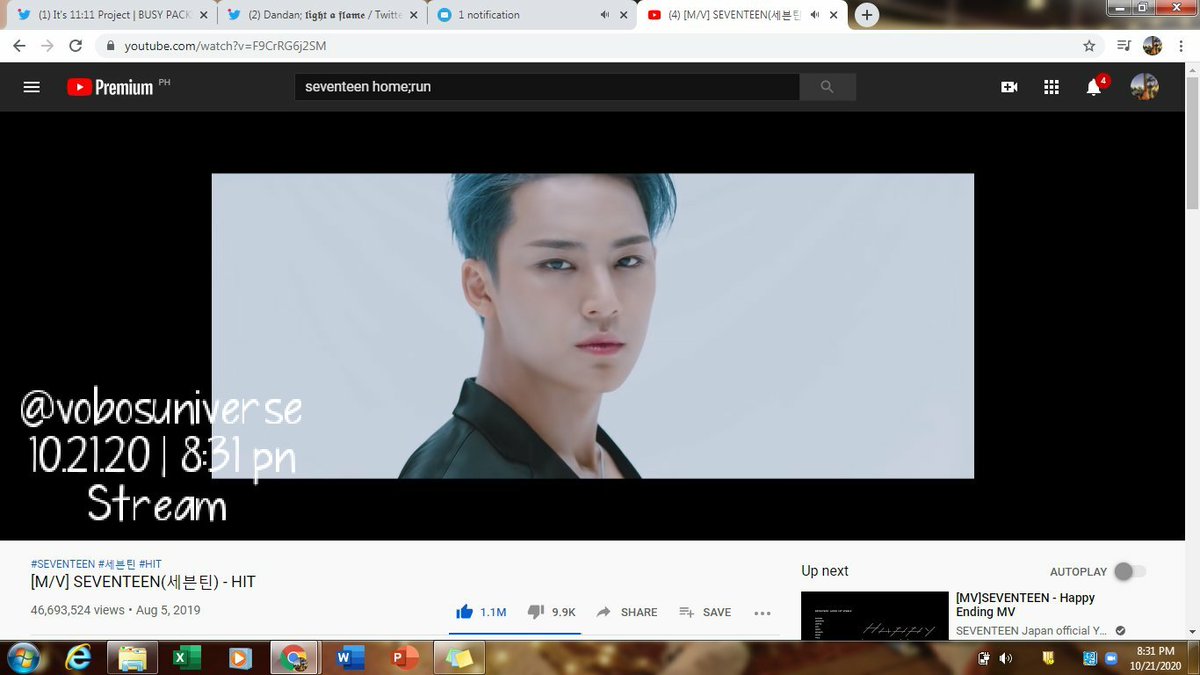The width and height of the screenshot is (1200, 675).
Task: Click Chrome icon in the taskbar
Action: pos(293,658)
